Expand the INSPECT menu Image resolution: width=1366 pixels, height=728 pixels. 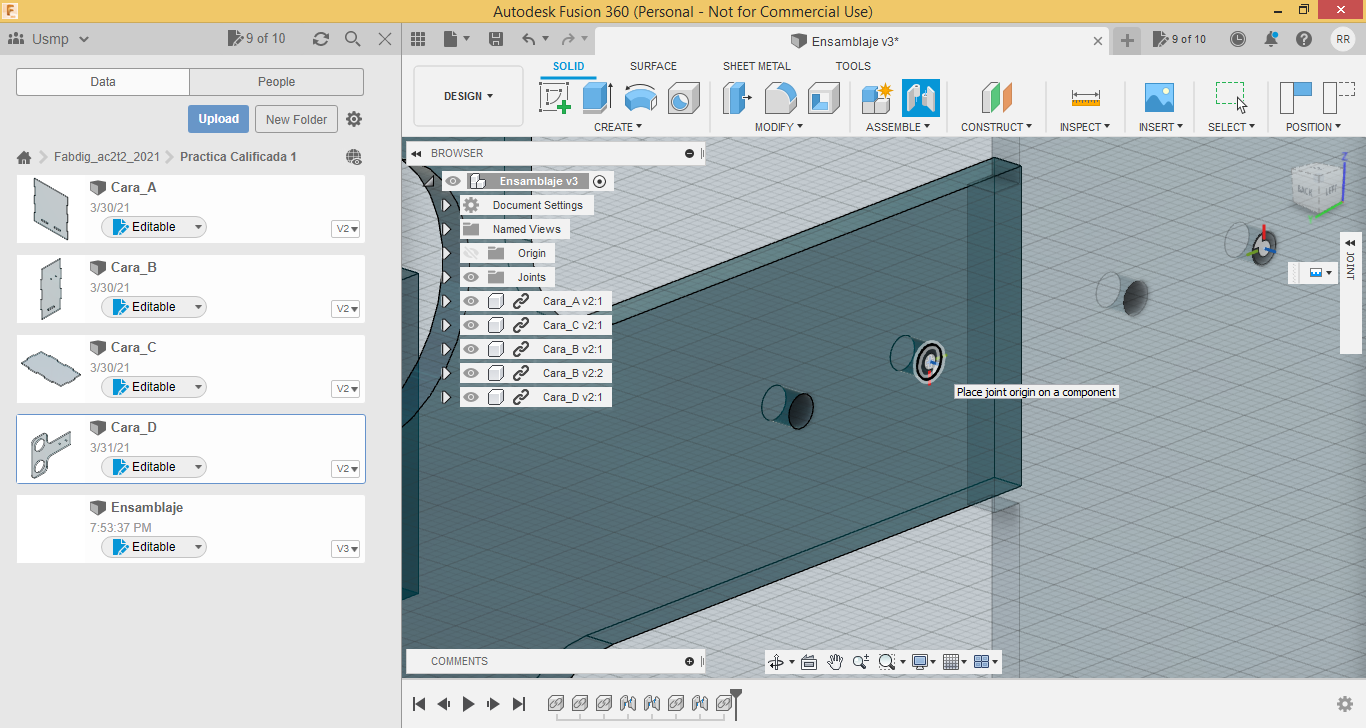coord(1085,127)
